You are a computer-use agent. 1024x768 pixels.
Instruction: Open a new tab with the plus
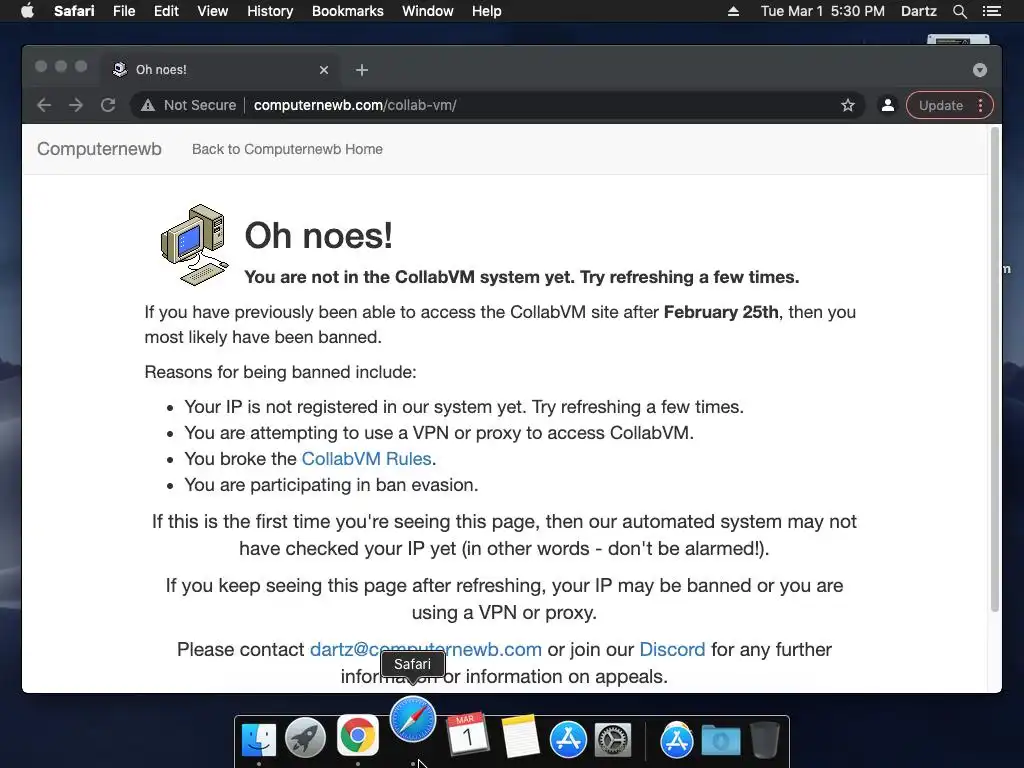(x=362, y=70)
